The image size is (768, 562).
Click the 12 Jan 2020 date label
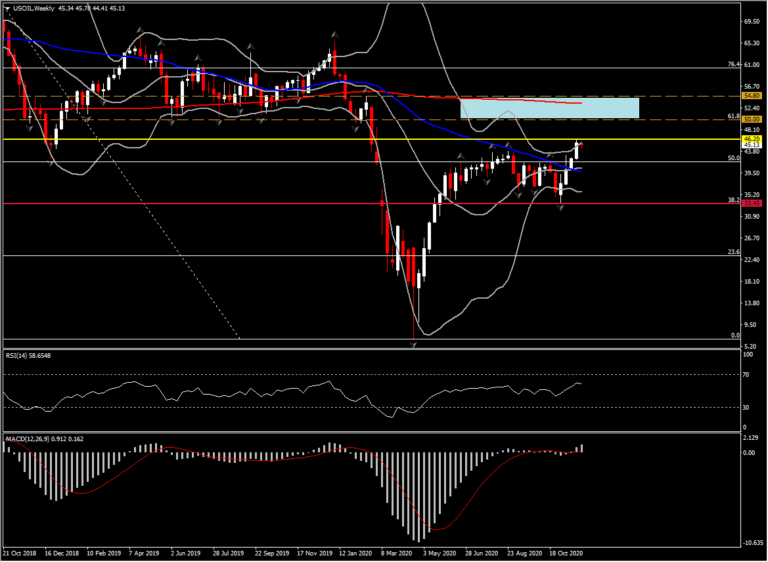[355, 552]
